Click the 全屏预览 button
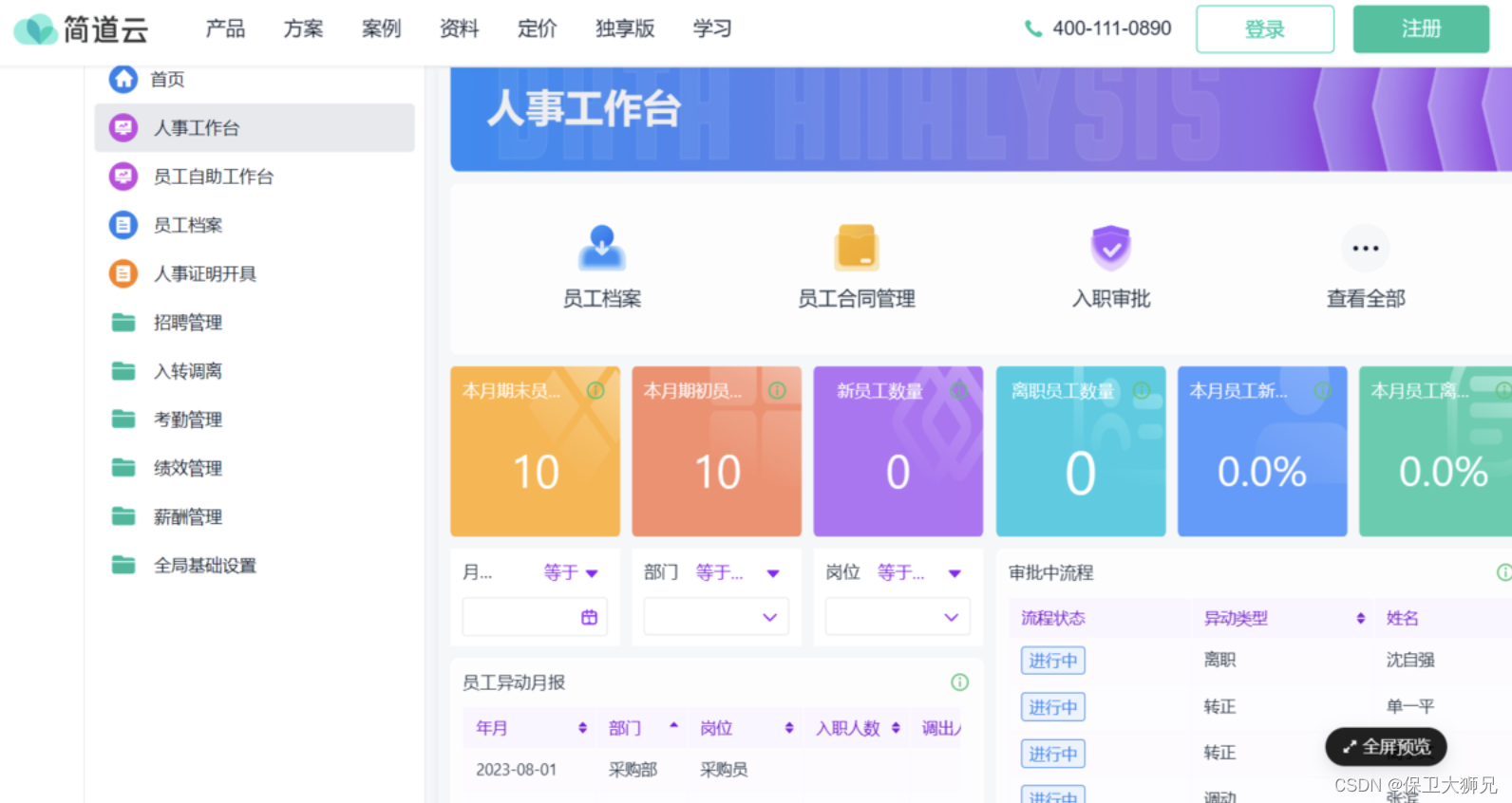 pyautogui.click(x=1386, y=747)
